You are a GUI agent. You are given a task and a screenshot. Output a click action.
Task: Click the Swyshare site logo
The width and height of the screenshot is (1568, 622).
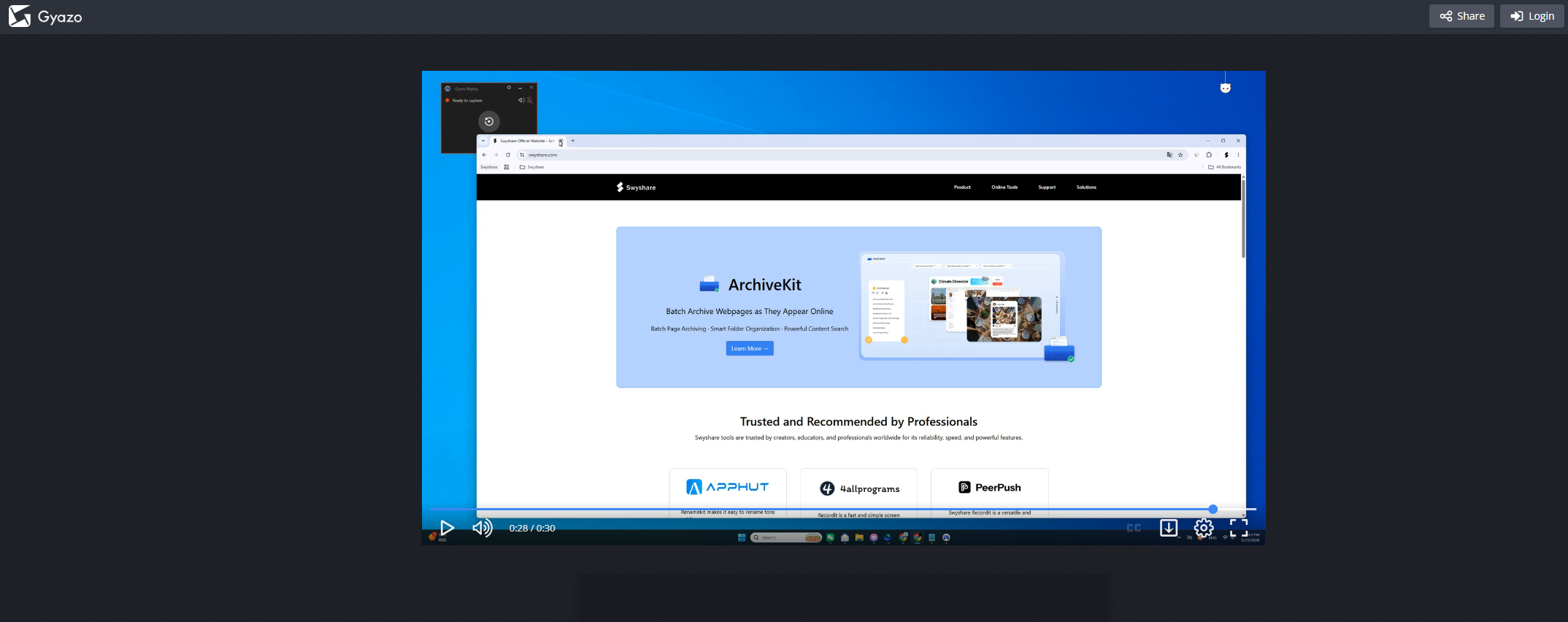coord(636,187)
